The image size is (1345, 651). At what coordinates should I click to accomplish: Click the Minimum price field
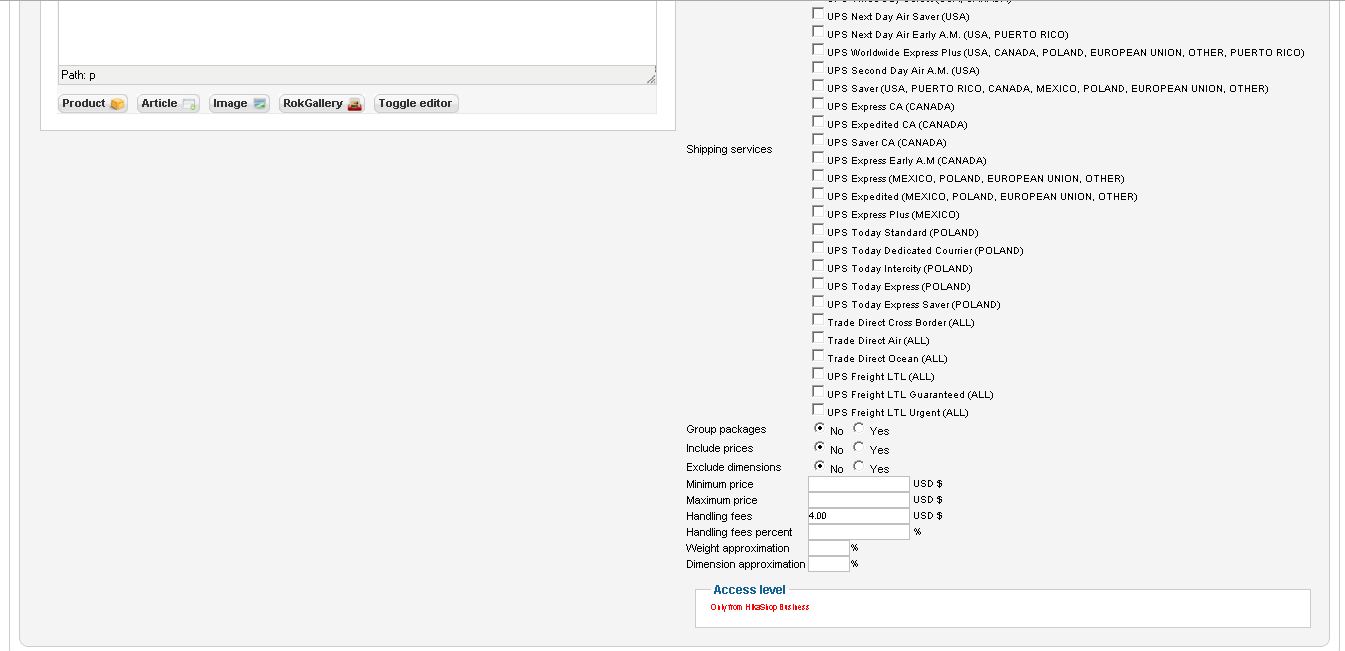(x=858, y=484)
